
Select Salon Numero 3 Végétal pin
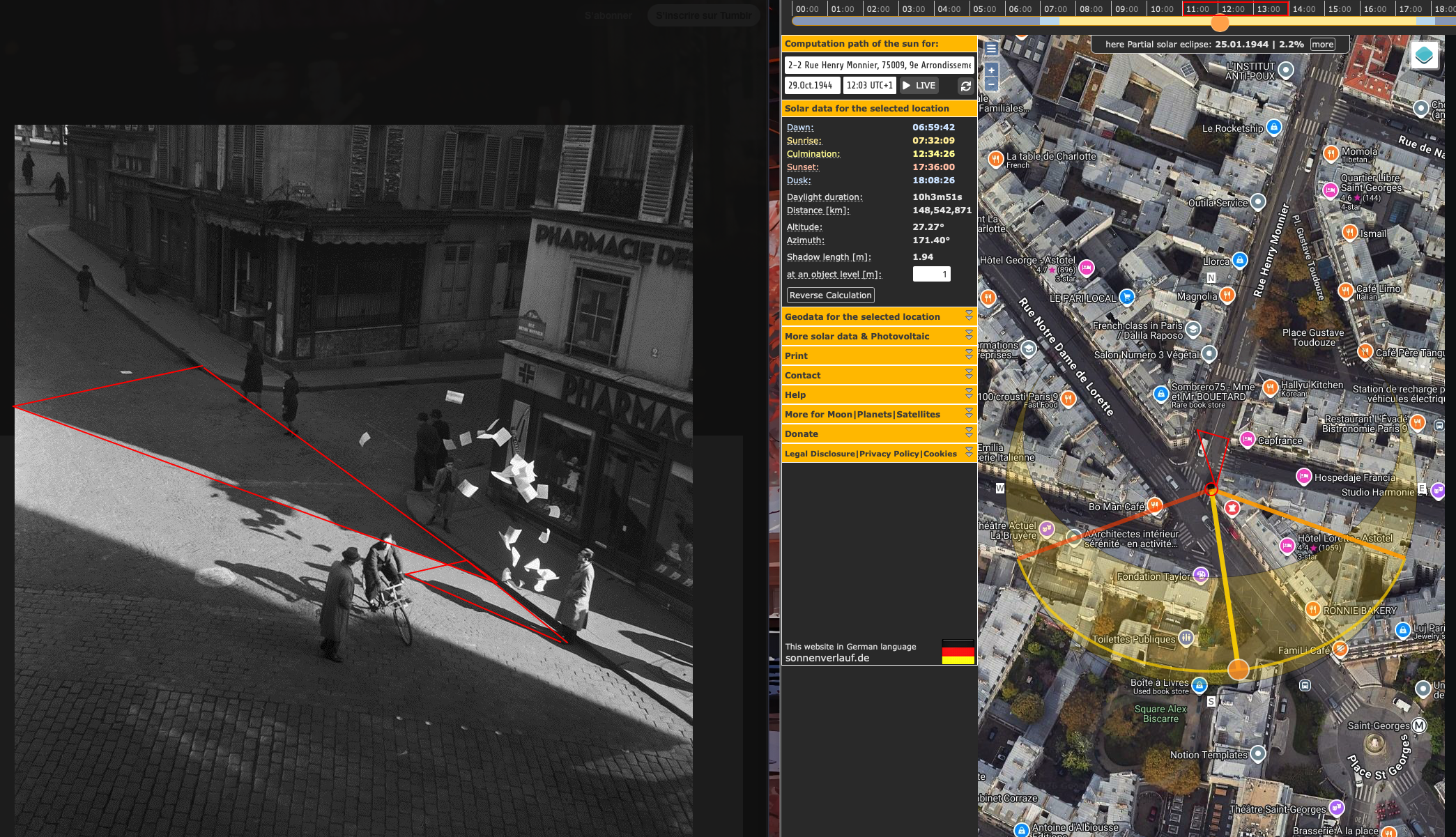tap(1209, 353)
